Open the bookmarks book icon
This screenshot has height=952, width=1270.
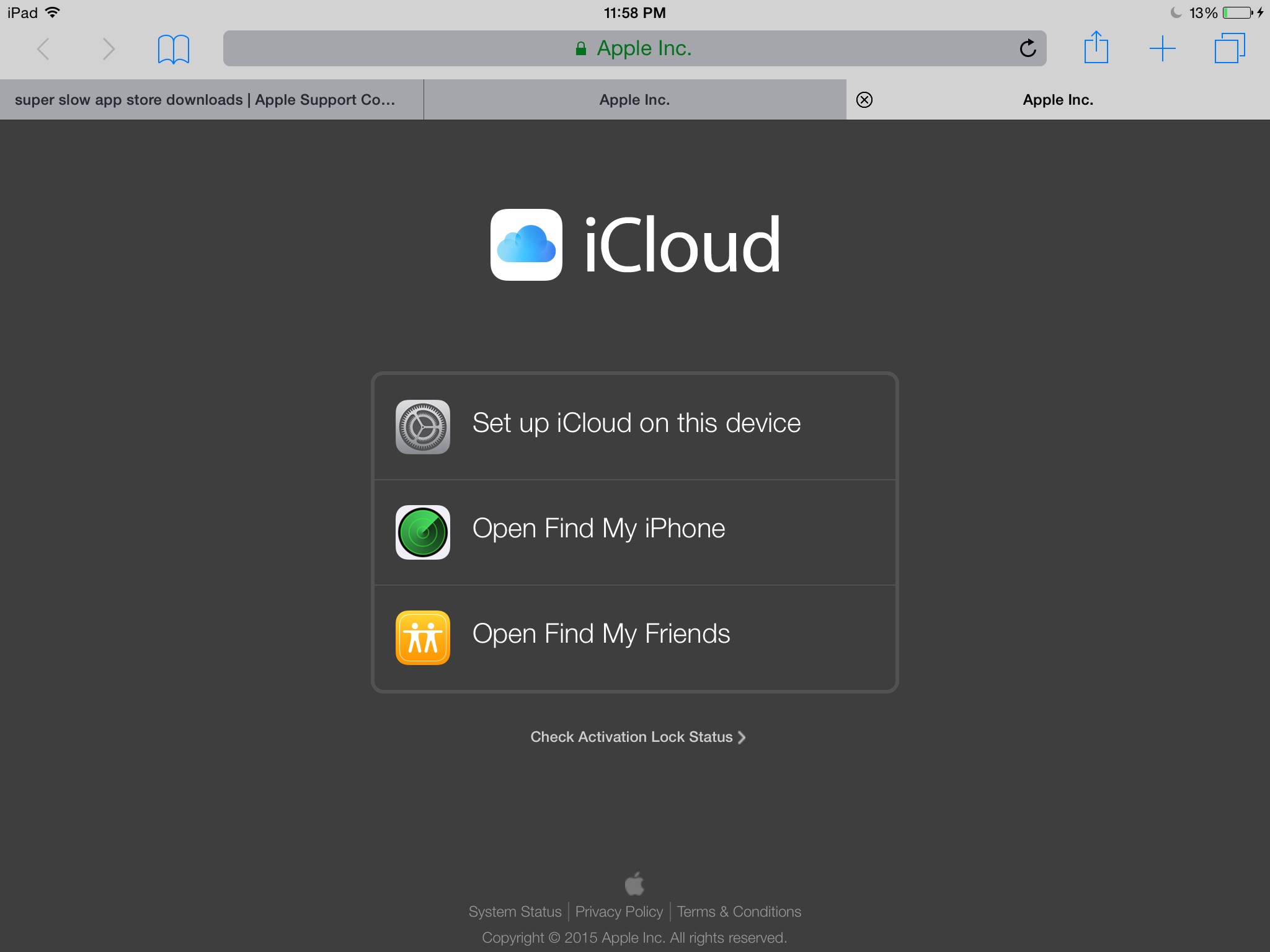tap(173, 49)
